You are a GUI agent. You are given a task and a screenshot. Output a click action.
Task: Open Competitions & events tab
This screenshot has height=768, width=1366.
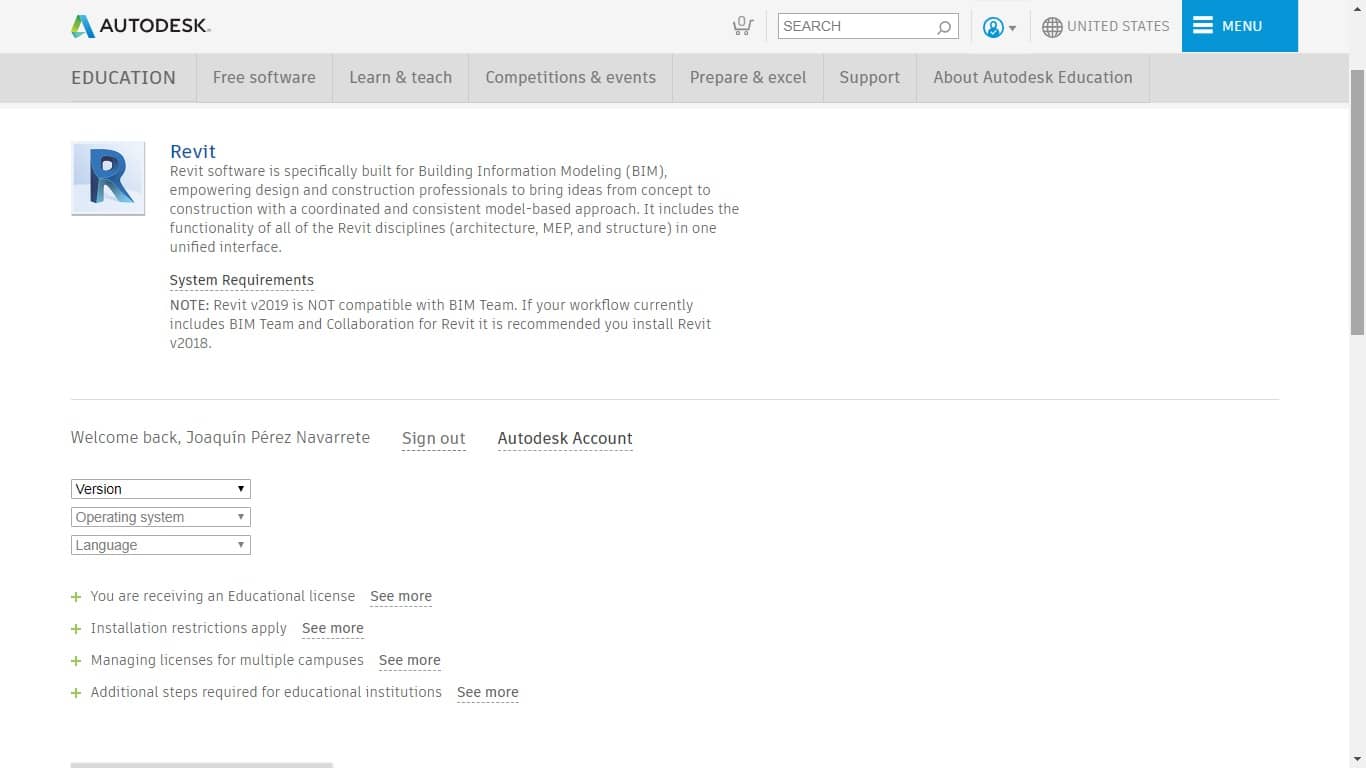click(x=571, y=77)
